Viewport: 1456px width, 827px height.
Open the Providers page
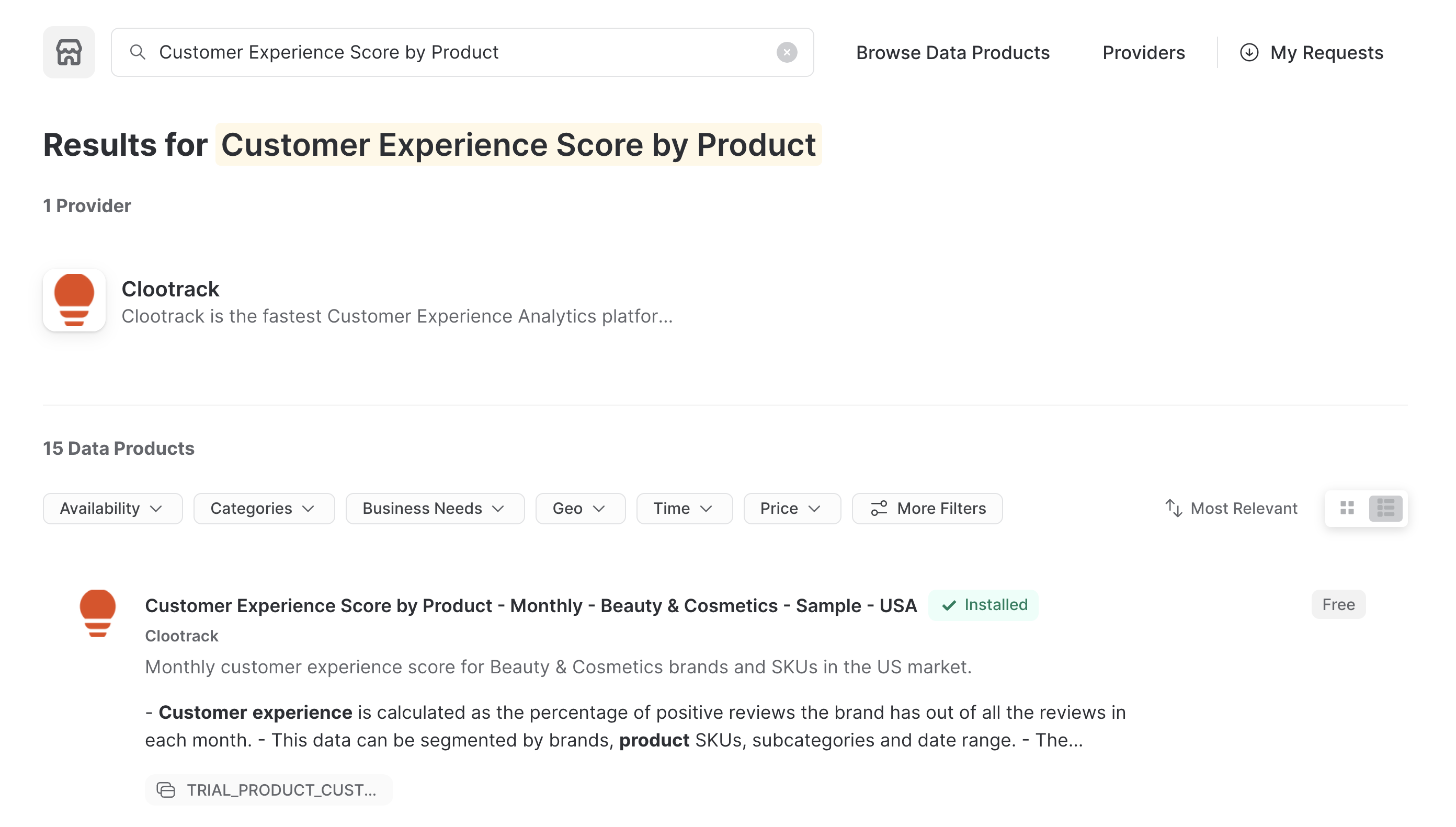1143,52
